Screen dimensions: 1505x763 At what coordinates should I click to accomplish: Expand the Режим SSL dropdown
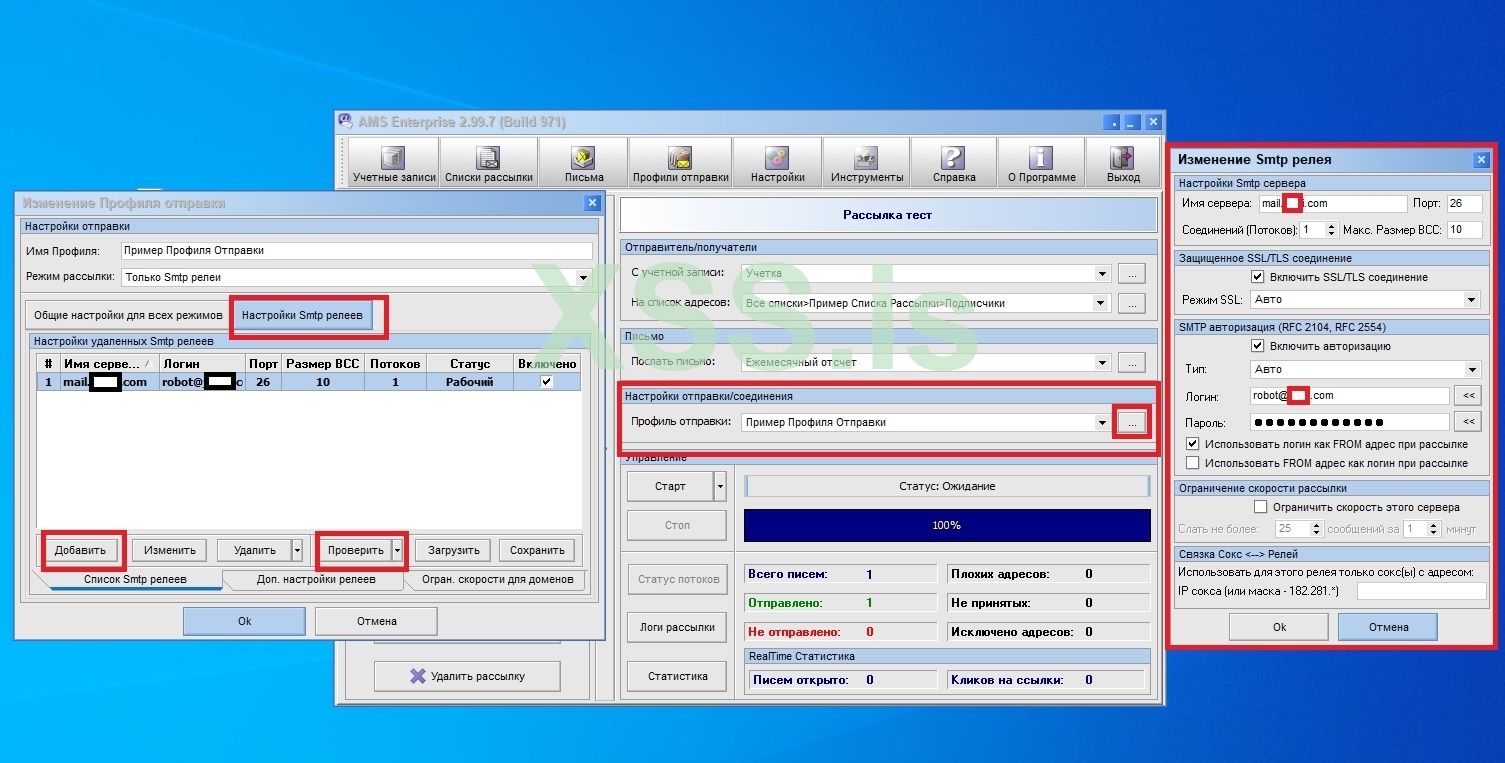click(x=1471, y=299)
